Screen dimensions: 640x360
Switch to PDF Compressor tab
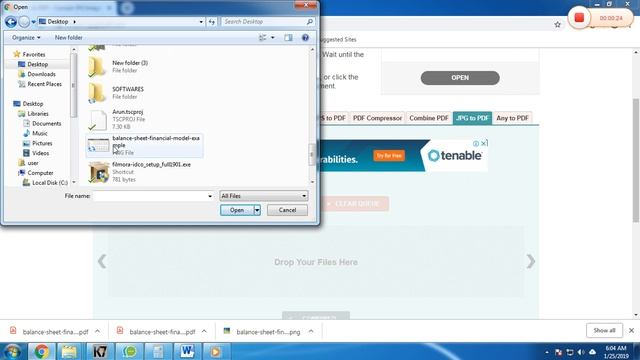(x=377, y=118)
